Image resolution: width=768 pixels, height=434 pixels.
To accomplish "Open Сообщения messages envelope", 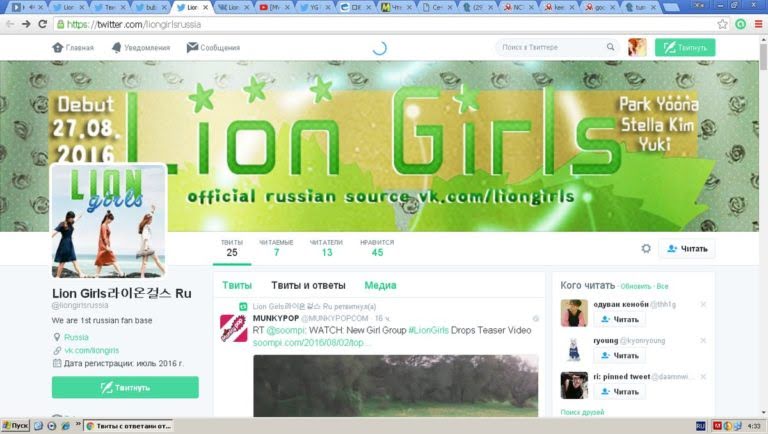I will click(x=213, y=48).
